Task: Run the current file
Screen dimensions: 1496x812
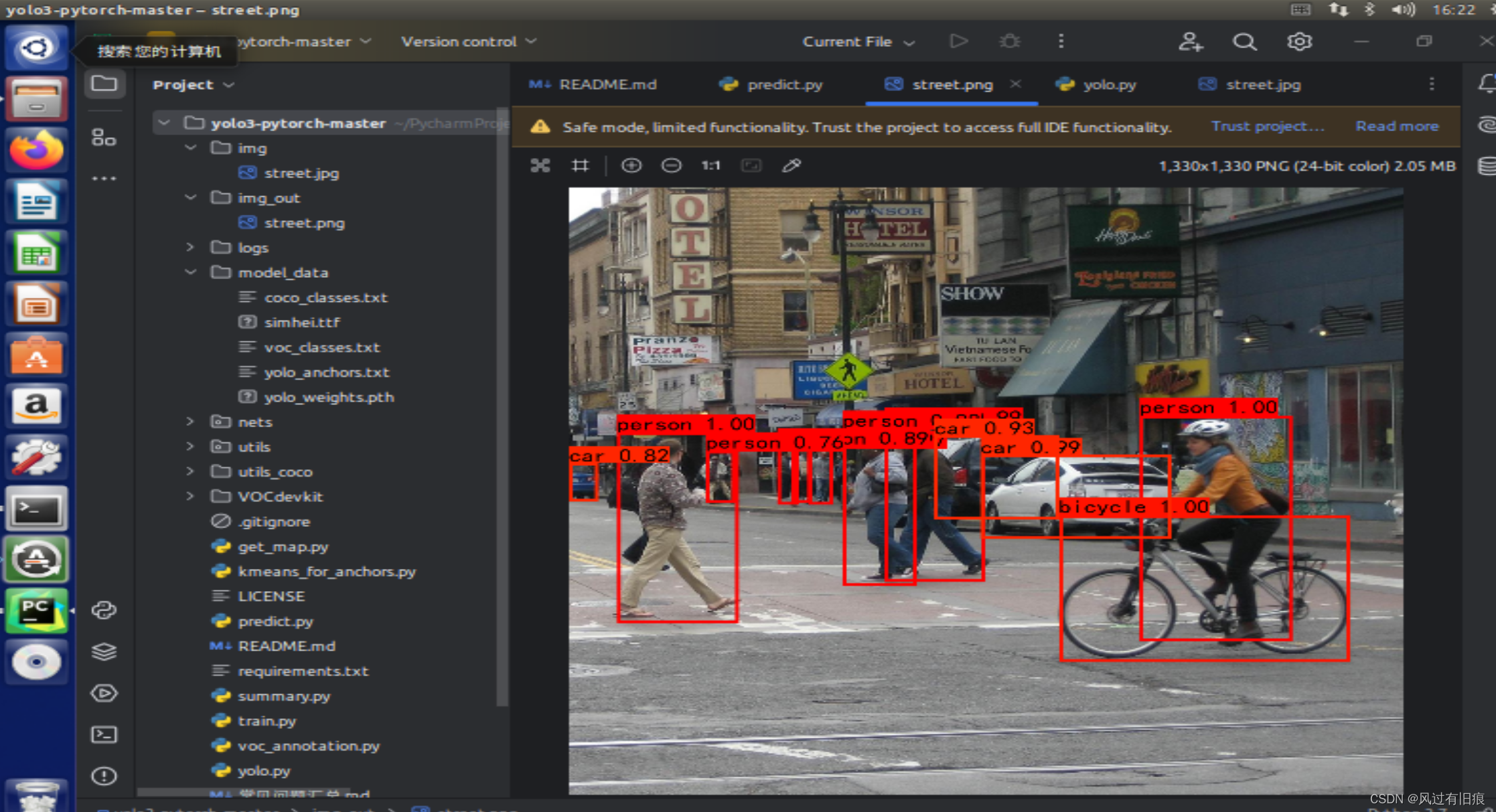Action: click(x=959, y=42)
